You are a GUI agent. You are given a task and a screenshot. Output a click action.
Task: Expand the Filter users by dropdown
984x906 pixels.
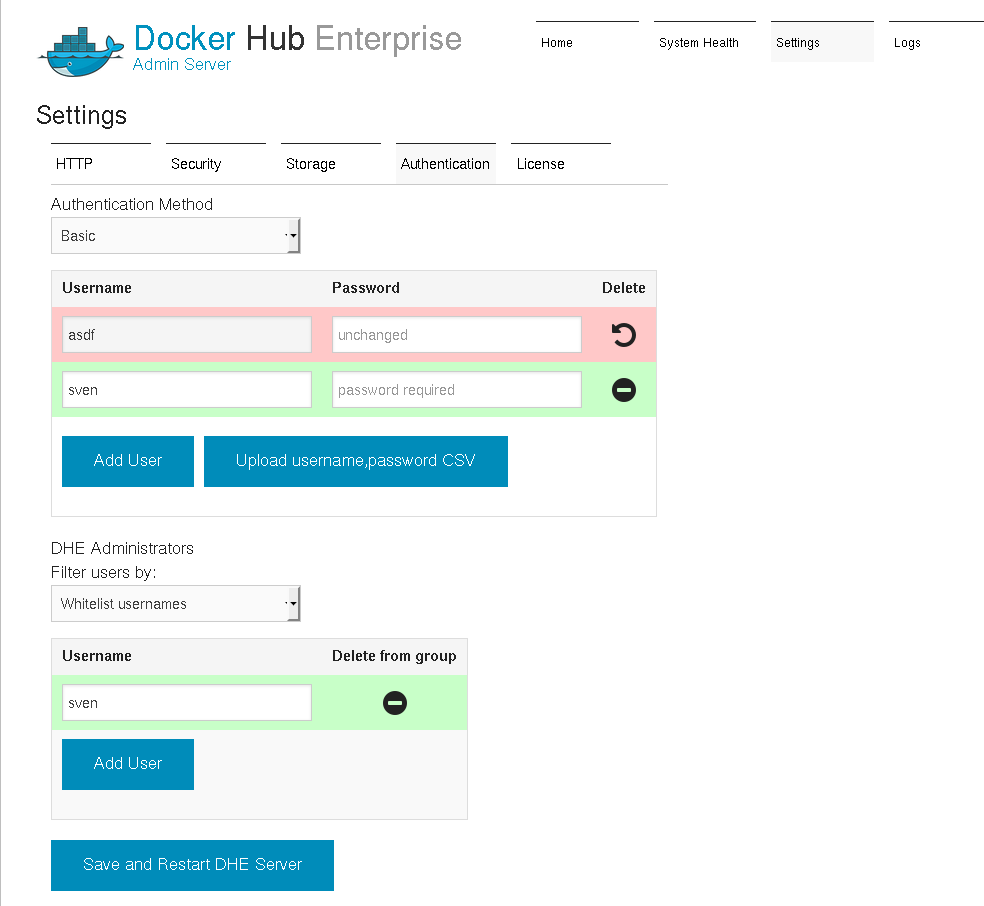point(176,604)
